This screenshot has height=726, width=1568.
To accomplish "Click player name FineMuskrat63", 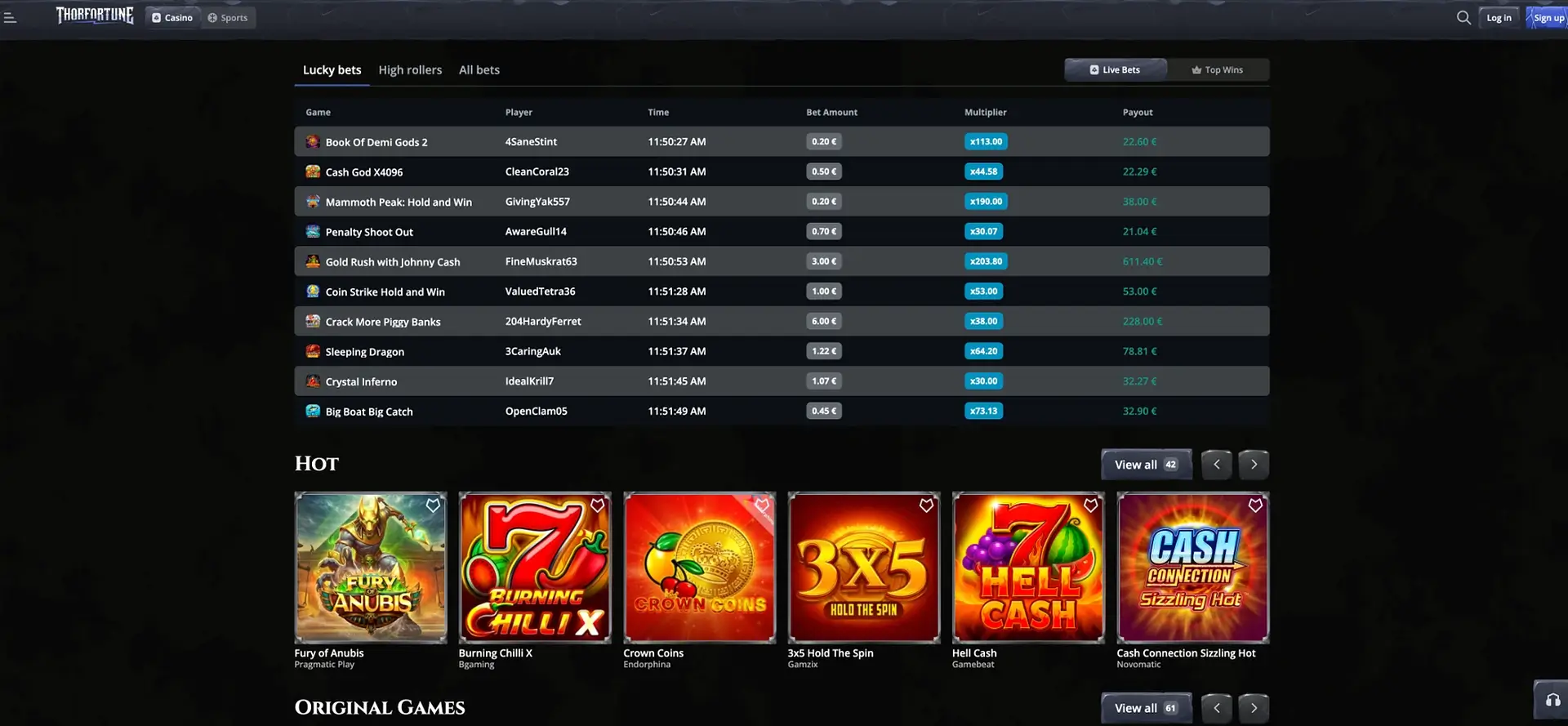I will click(x=541, y=261).
